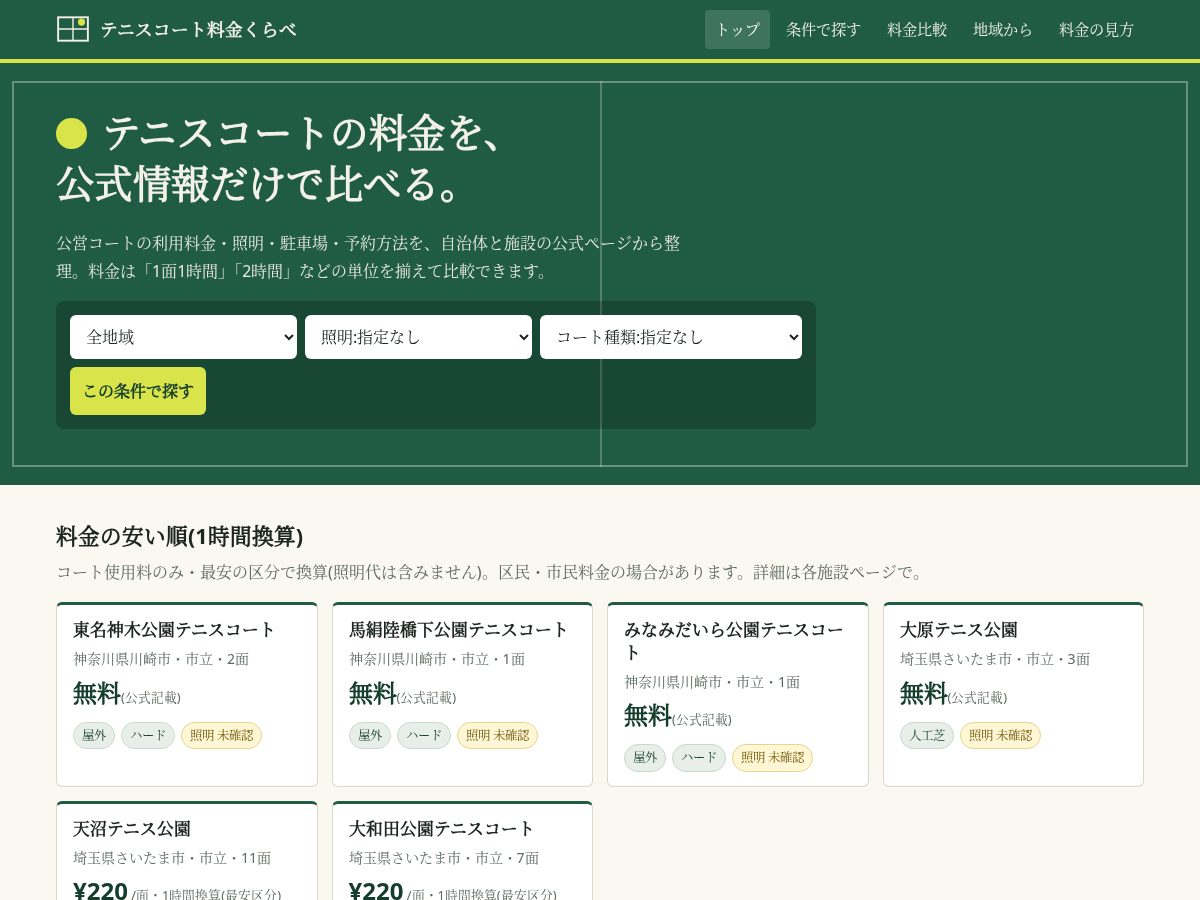Click ハード tag on 馬絹陸橋下公園 card
The width and height of the screenshot is (1200, 900).
424,735
